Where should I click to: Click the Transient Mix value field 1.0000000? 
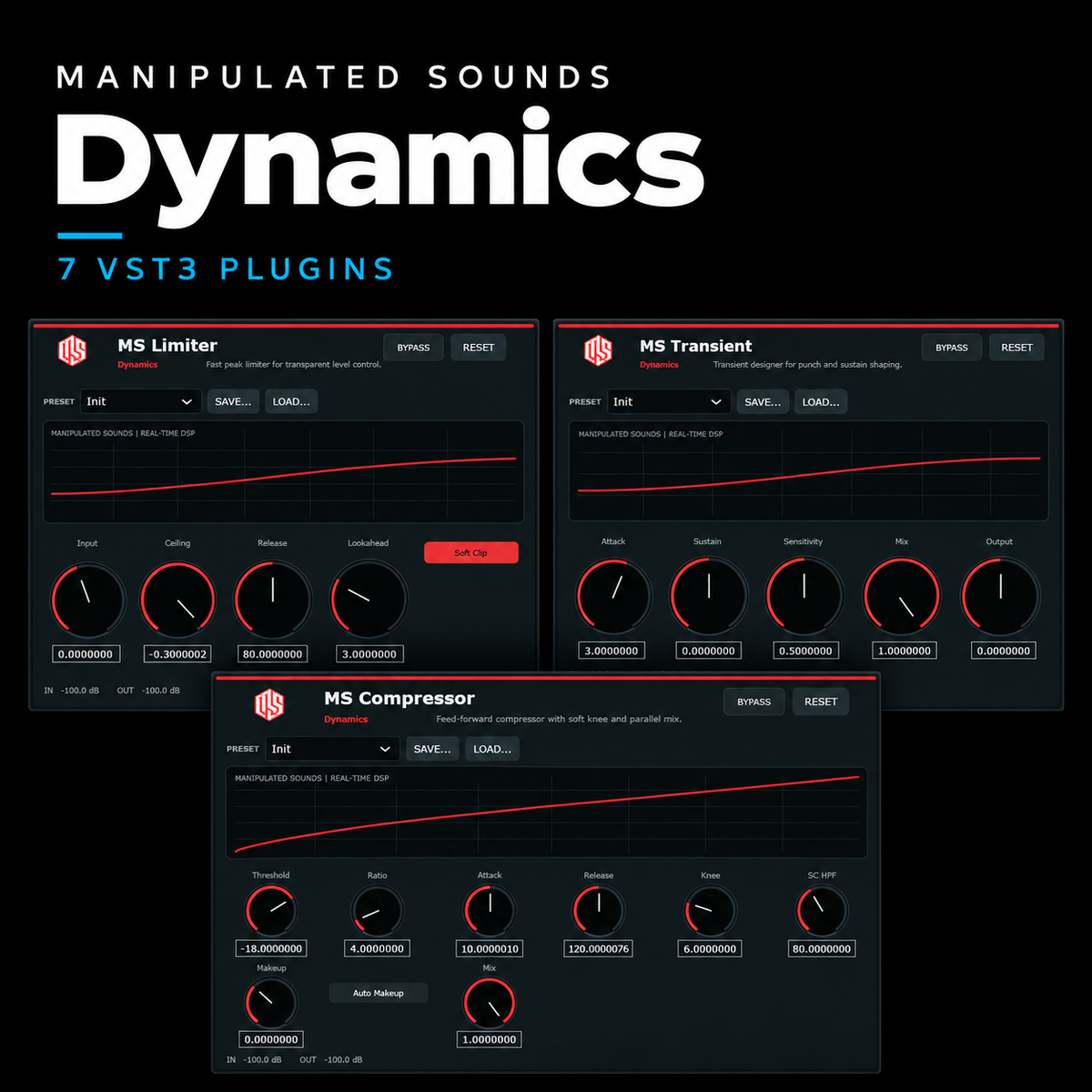[905, 651]
